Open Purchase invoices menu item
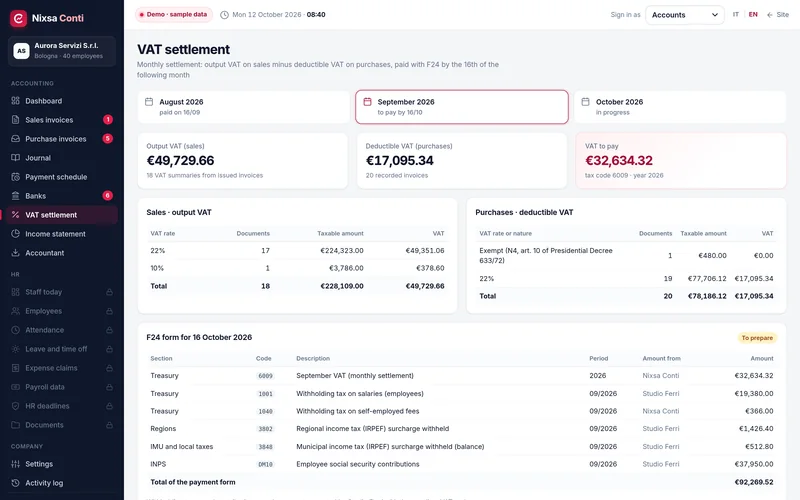Viewport: 800px width, 500px height. coord(61,139)
